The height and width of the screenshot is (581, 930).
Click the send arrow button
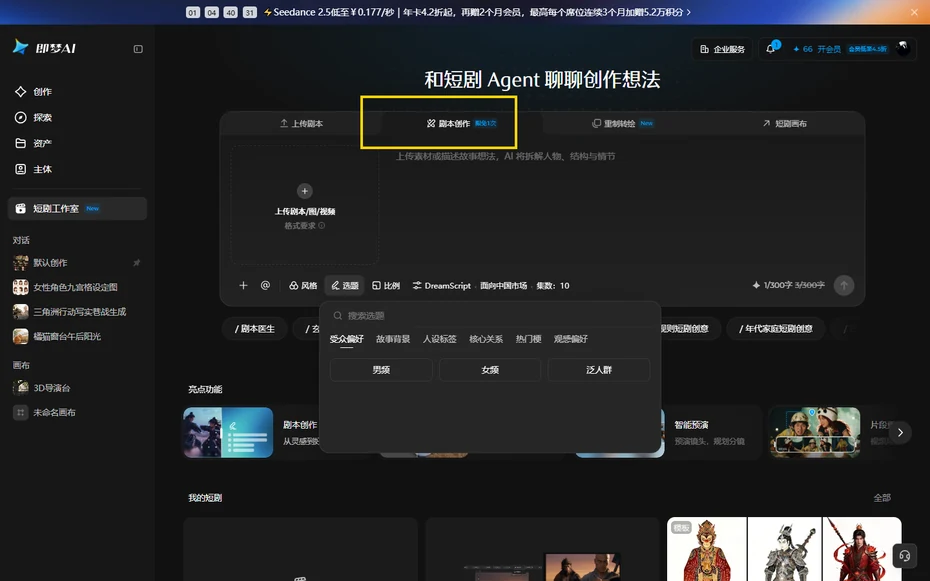[x=844, y=285]
